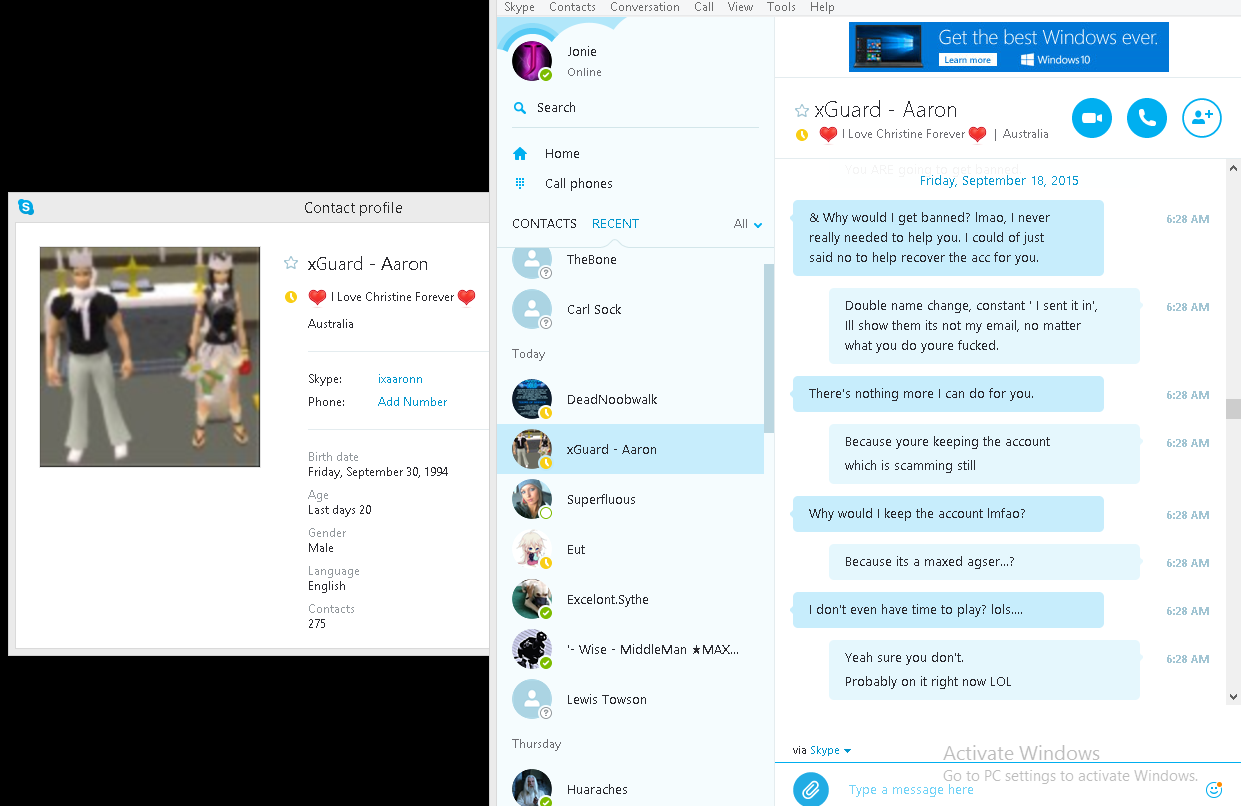The width and height of the screenshot is (1241, 806).
Task: Switch to the CONTACTS tab
Action: click(544, 223)
